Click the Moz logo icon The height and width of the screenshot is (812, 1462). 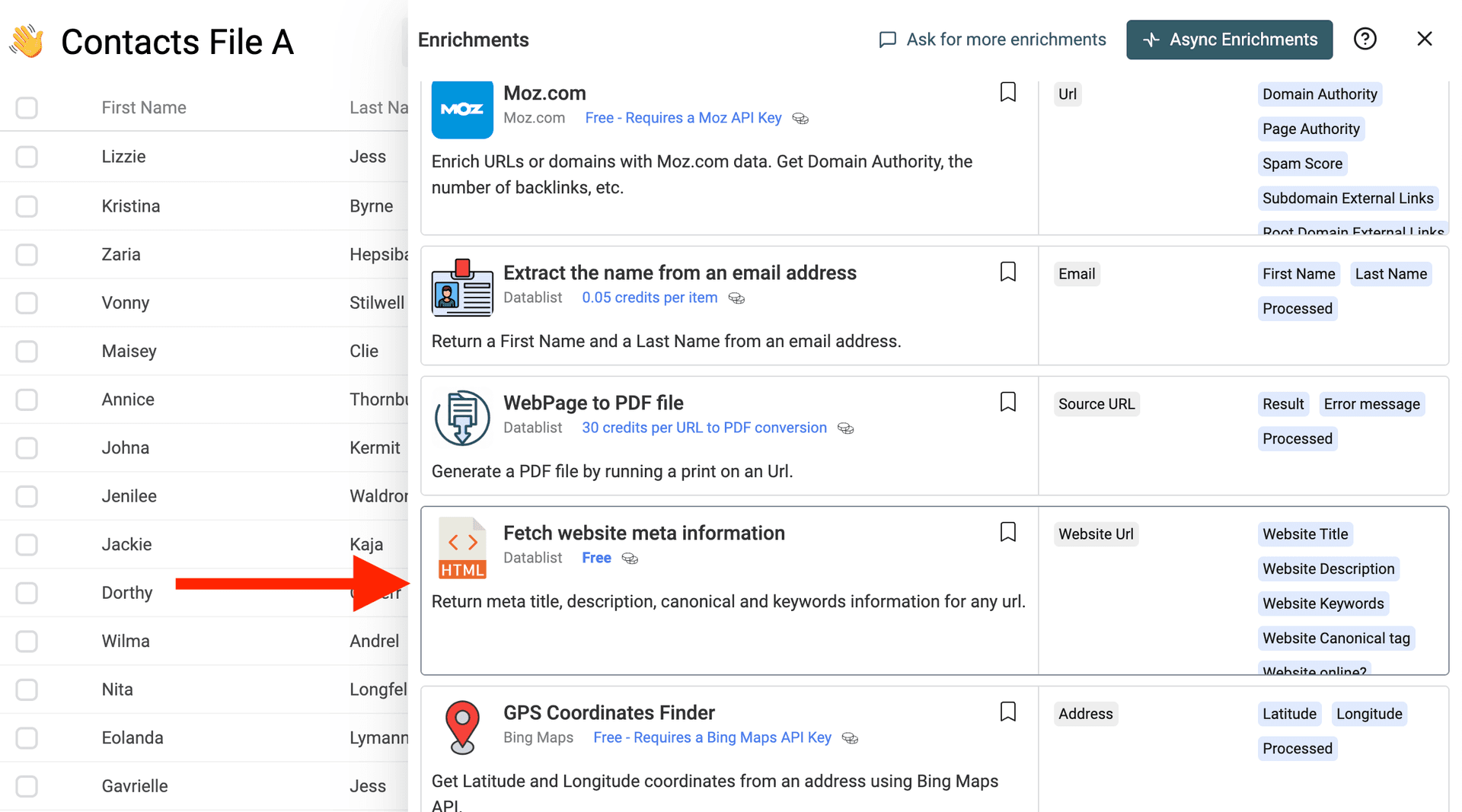(x=462, y=110)
